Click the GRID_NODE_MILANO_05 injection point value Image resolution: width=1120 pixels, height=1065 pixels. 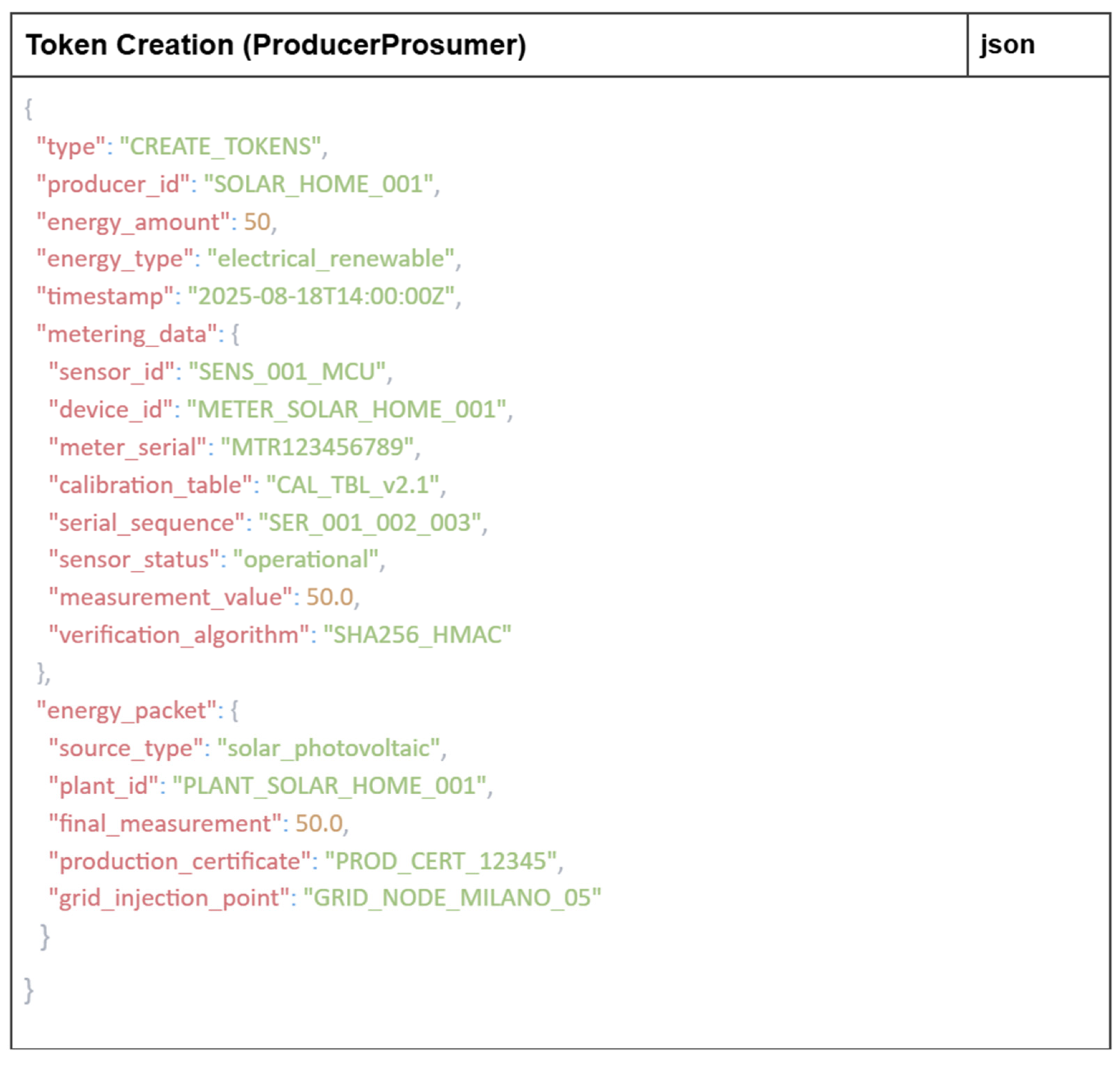click(x=452, y=898)
